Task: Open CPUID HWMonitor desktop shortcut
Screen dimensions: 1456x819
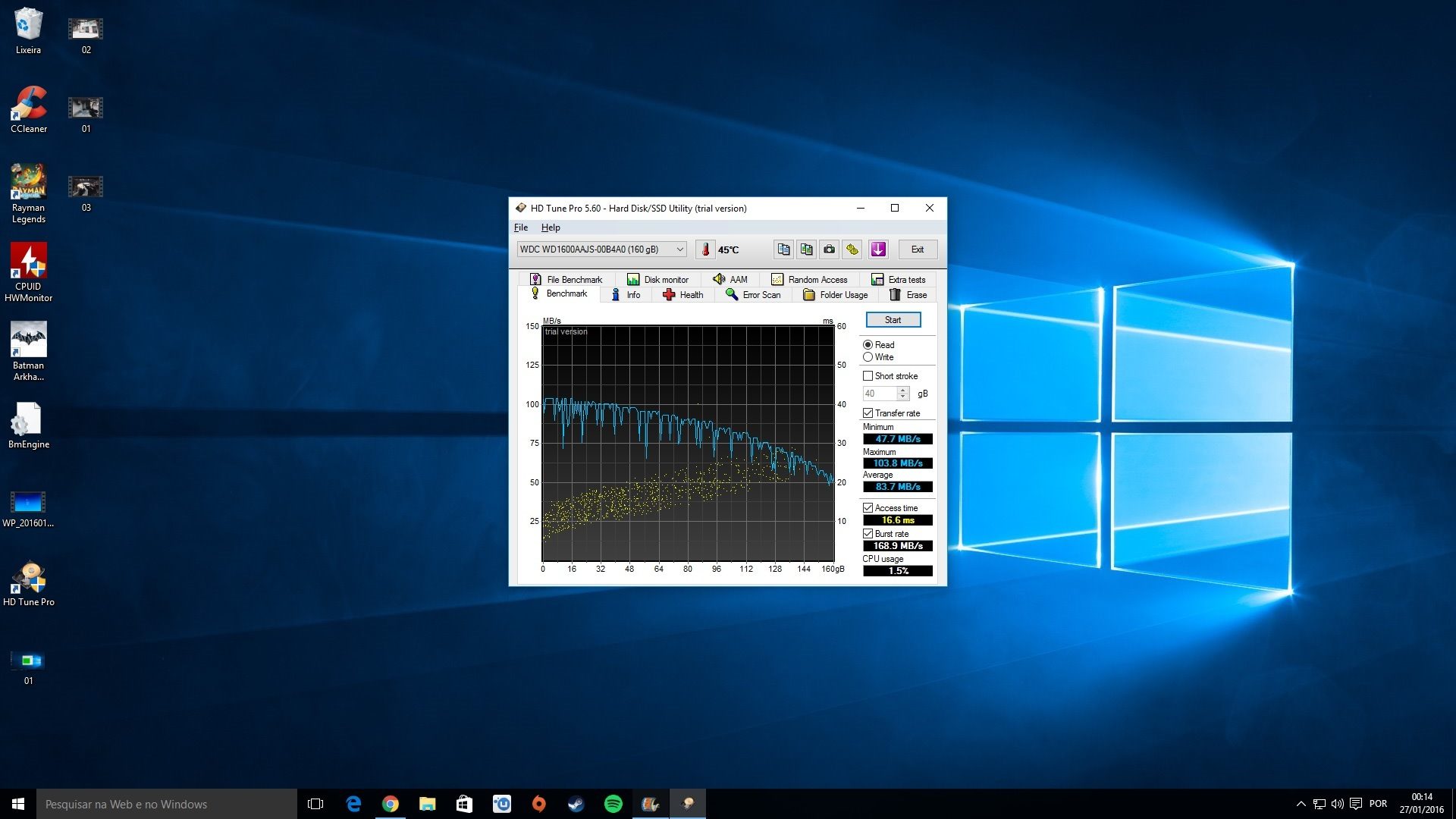Action: click(x=29, y=273)
